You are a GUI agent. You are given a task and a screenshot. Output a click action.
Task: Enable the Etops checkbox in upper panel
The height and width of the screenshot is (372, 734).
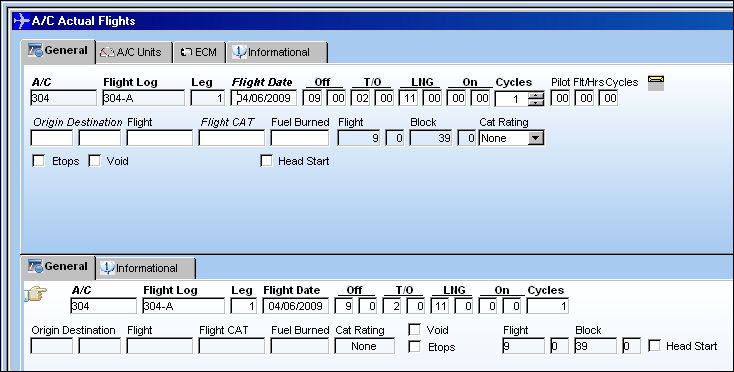38,161
